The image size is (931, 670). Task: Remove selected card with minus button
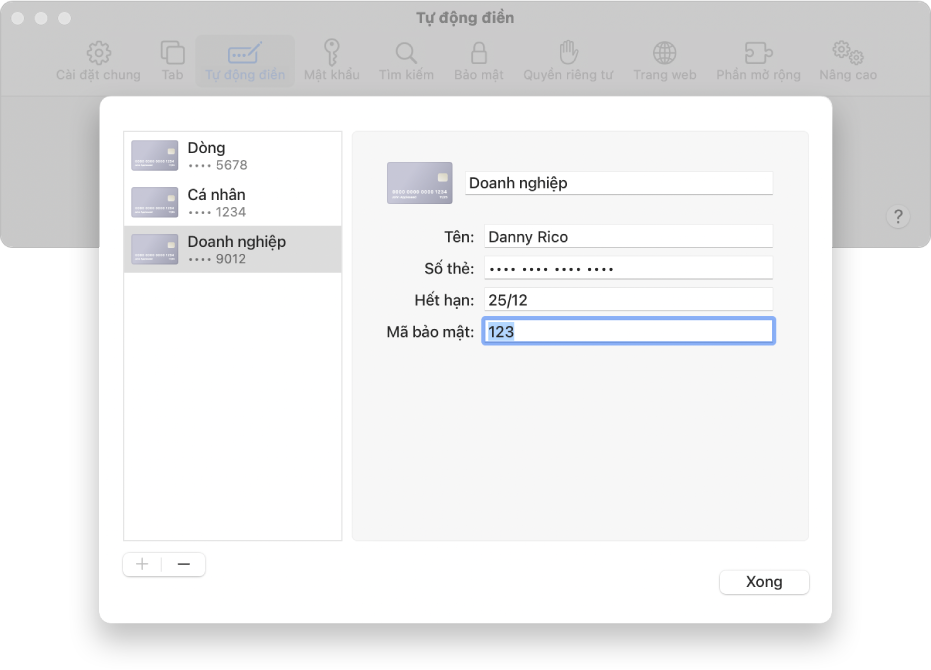coord(184,564)
